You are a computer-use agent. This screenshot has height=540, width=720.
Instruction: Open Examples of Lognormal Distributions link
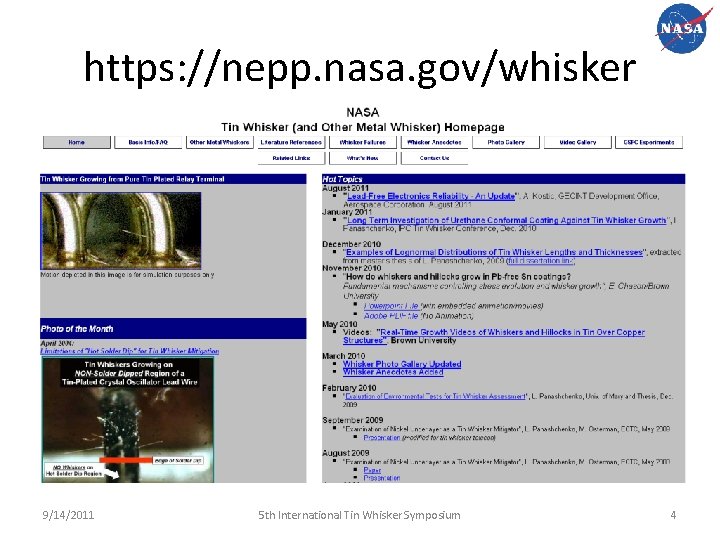pos(494,252)
